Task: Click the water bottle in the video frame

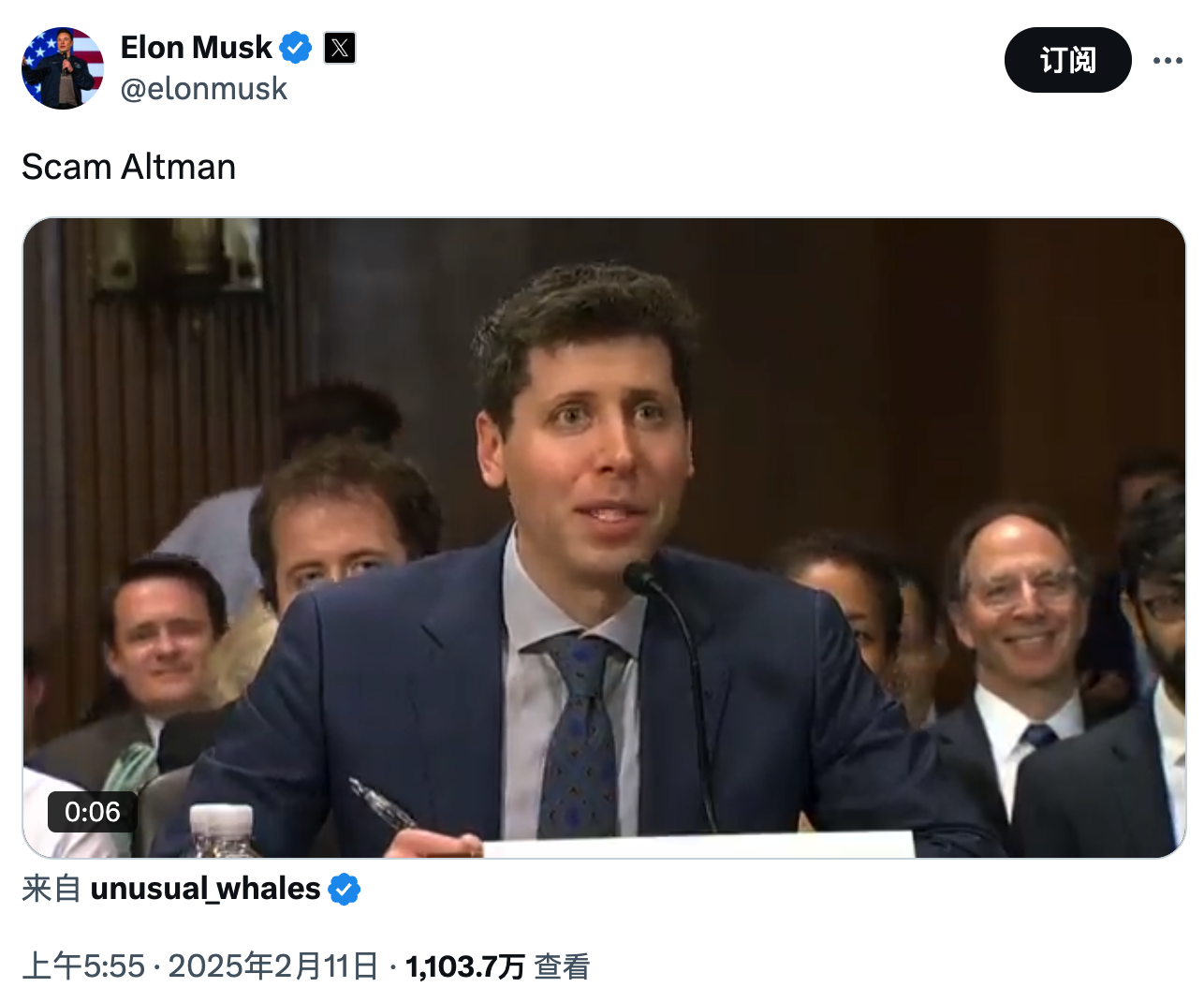Action: (222, 831)
